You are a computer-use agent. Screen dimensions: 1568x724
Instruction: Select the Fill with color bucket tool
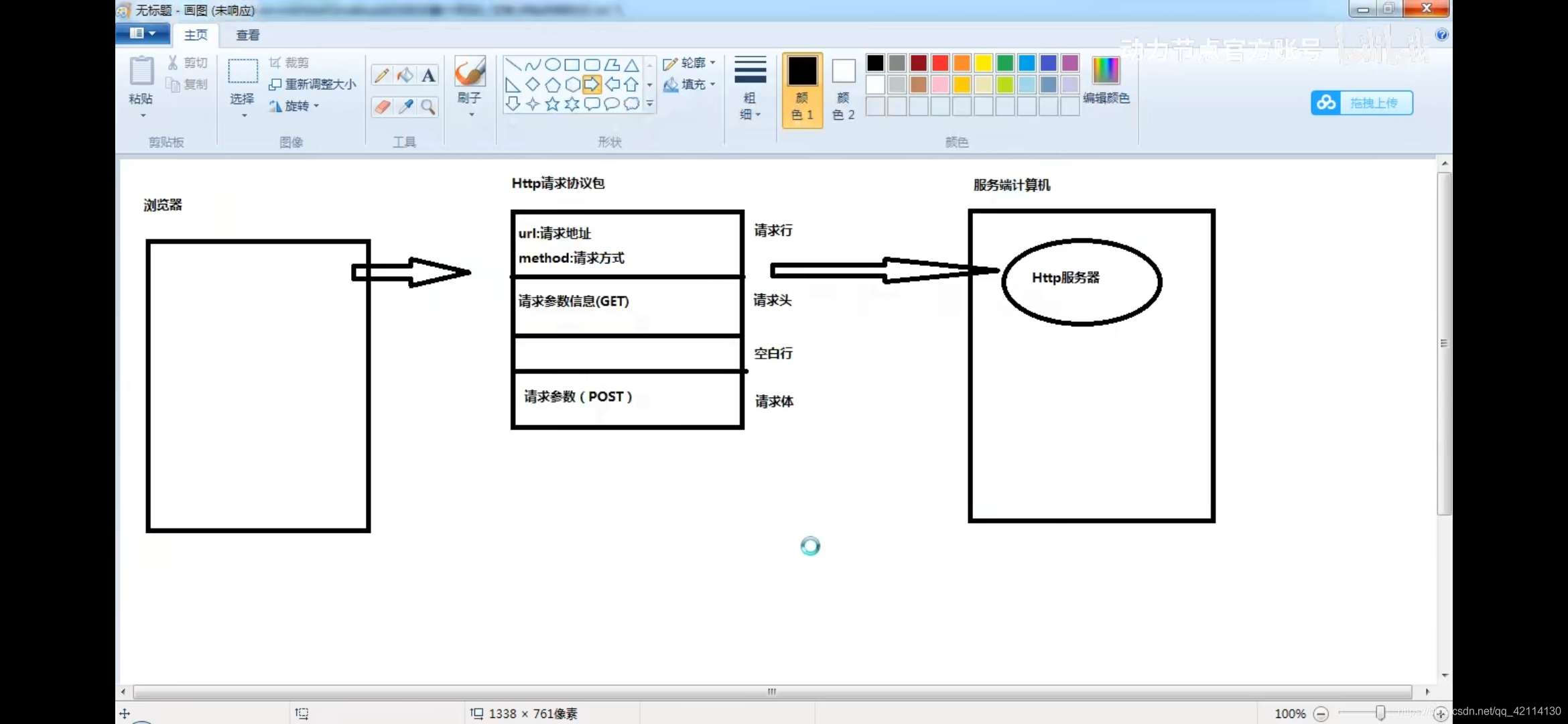(x=405, y=75)
